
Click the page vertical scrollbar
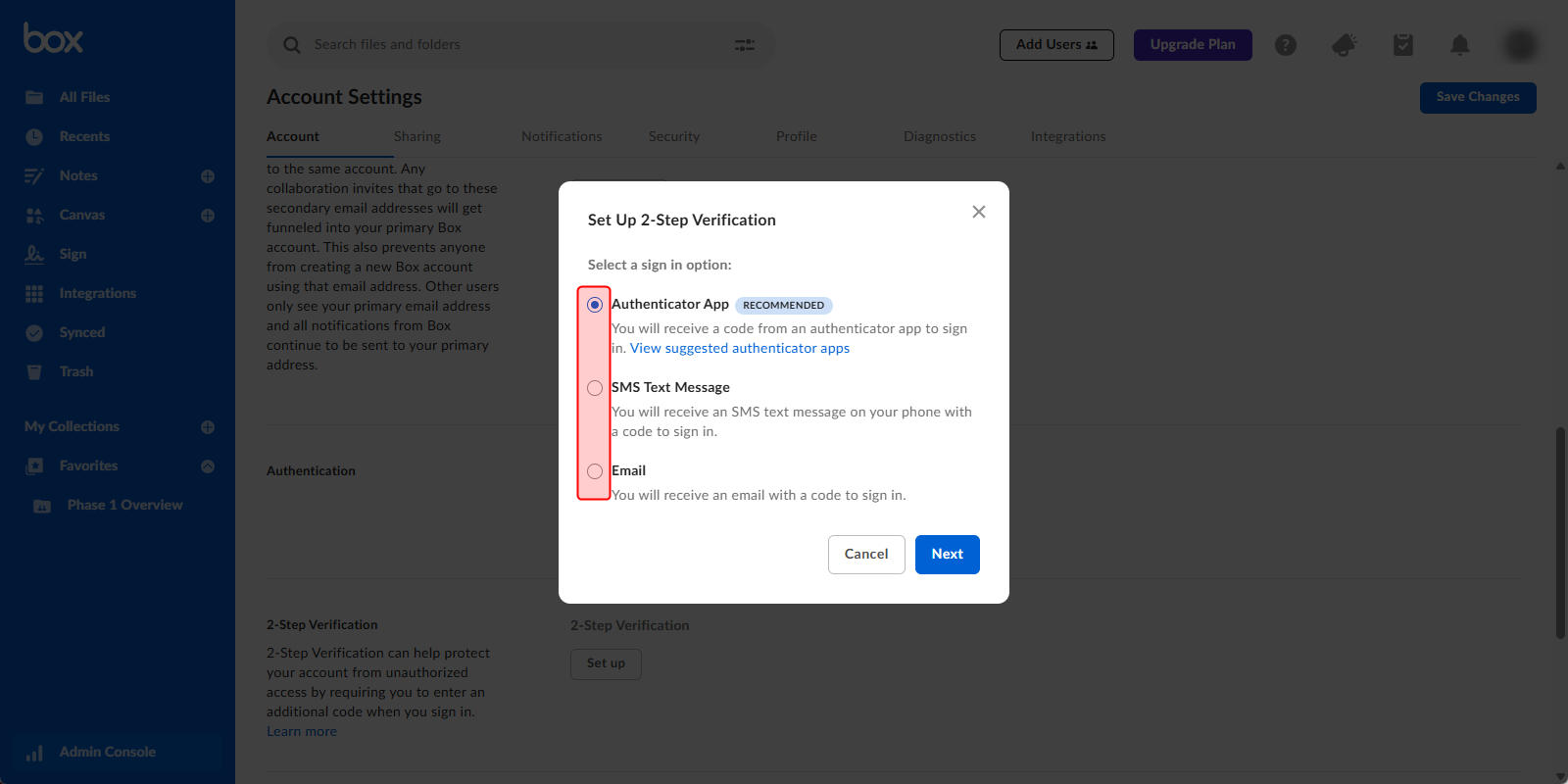pos(1560,533)
